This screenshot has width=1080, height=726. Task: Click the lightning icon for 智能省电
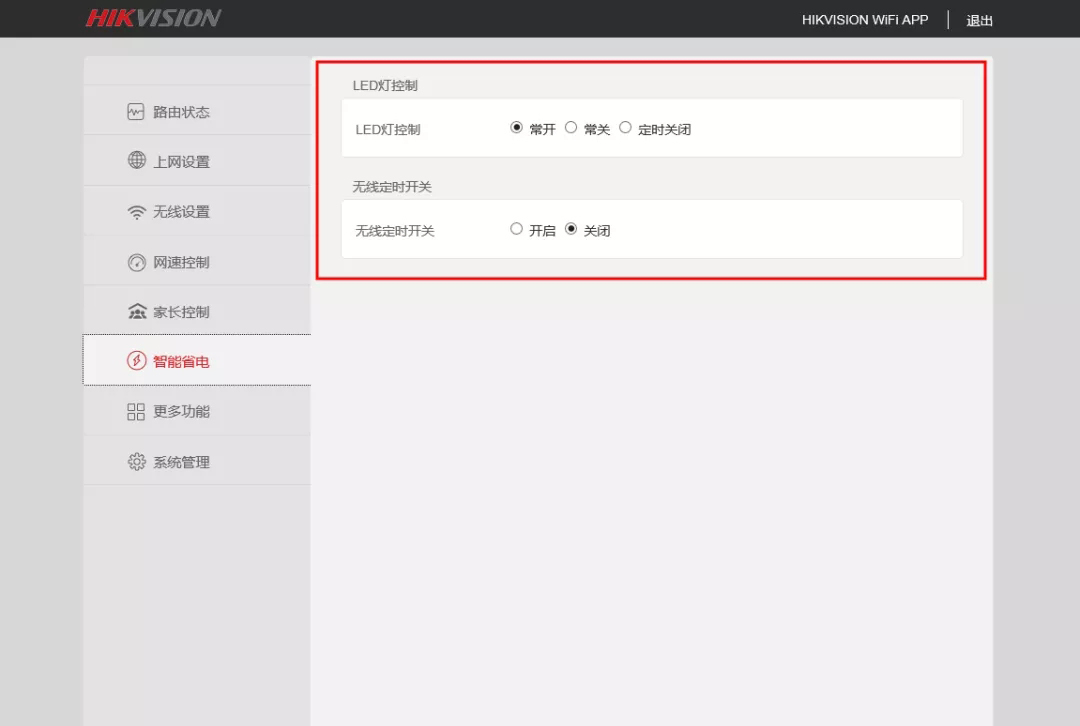click(137, 361)
